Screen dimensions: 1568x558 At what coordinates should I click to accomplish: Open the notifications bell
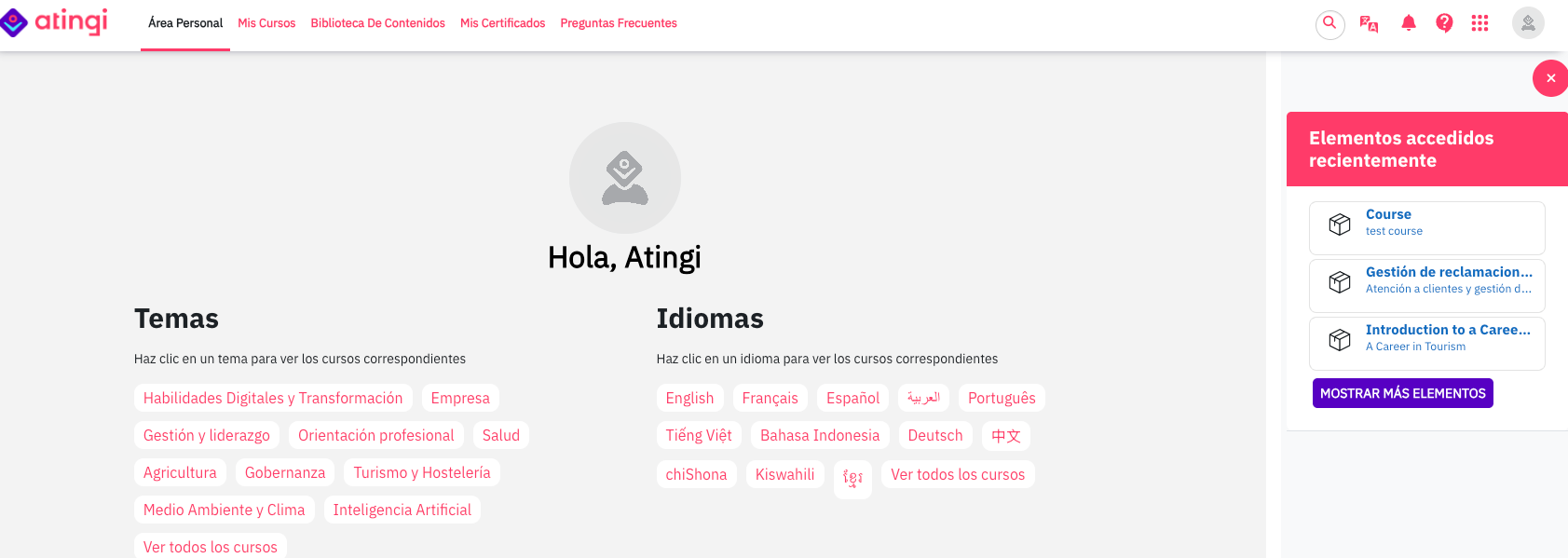(1409, 23)
